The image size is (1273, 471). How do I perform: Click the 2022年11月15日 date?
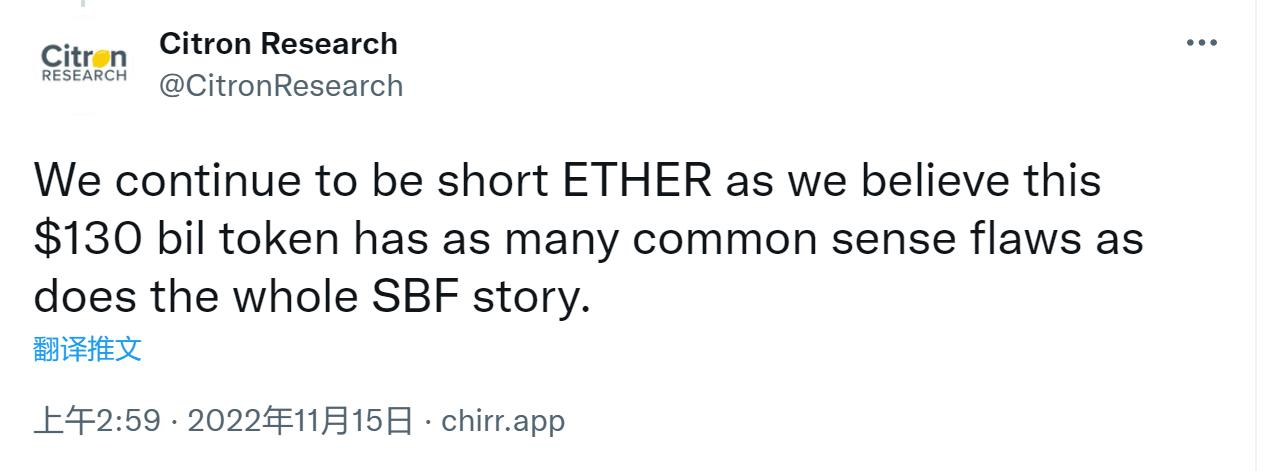pos(300,421)
